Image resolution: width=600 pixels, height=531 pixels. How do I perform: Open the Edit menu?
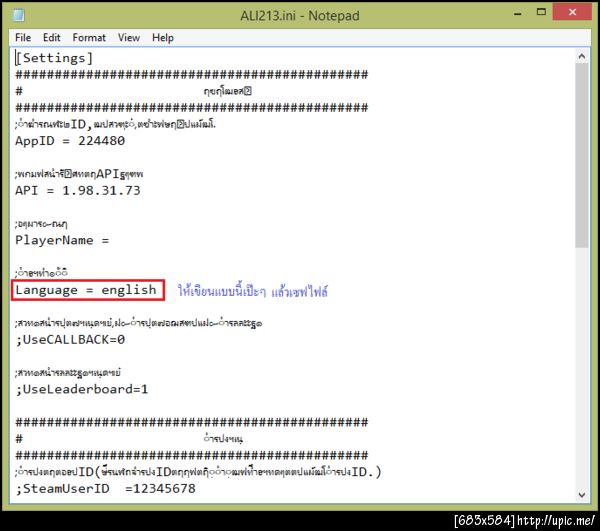click(x=52, y=37)
